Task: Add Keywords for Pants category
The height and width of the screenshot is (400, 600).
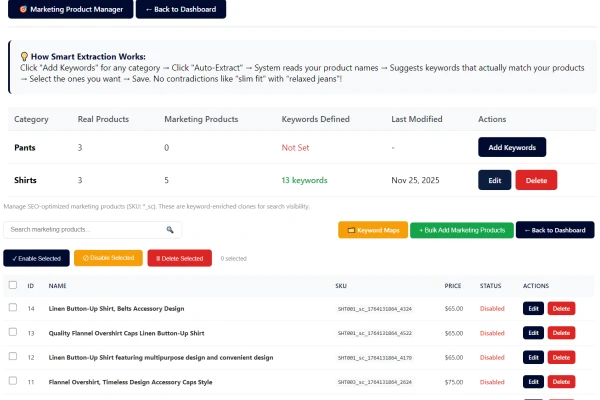Action: (x=512, y=147)
